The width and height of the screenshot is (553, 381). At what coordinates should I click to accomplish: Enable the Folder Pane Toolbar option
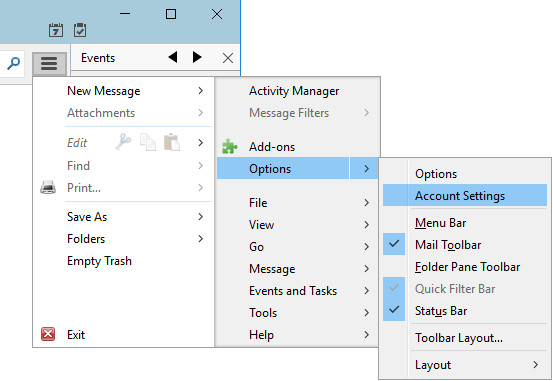click(465, 267)
